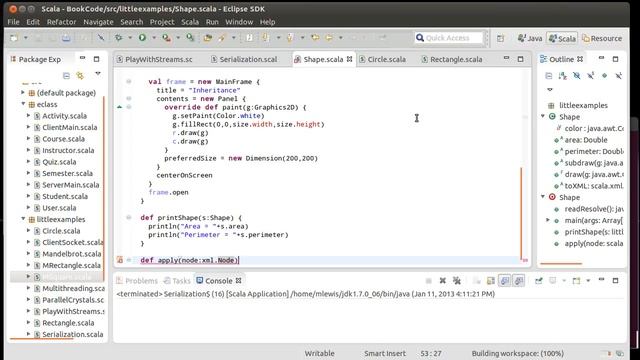Click the Run Last Tool icon

pyautogui.click(x=166, y=38)
